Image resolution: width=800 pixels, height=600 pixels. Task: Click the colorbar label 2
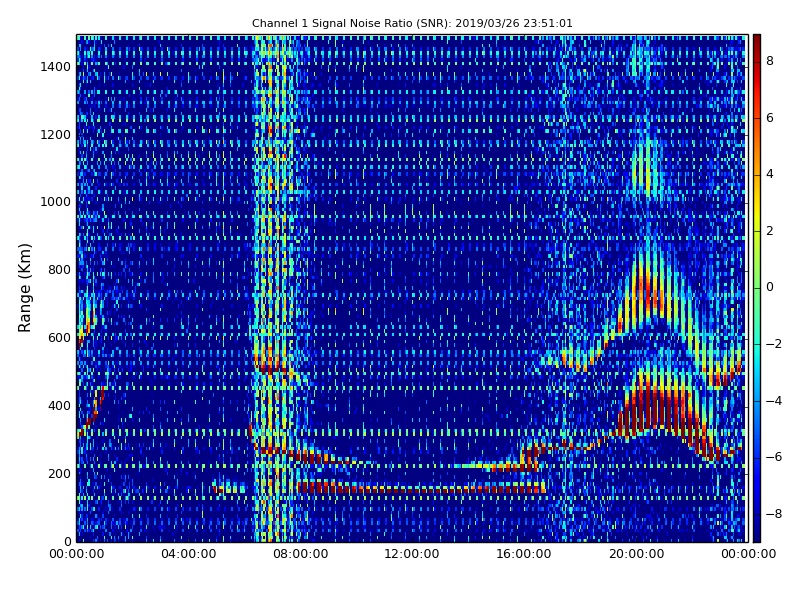click(x=770, y=231)
